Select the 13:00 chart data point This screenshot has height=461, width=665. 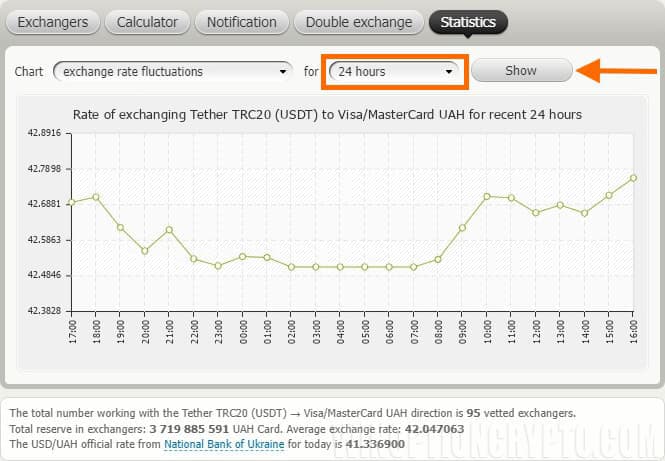[560, 205]
